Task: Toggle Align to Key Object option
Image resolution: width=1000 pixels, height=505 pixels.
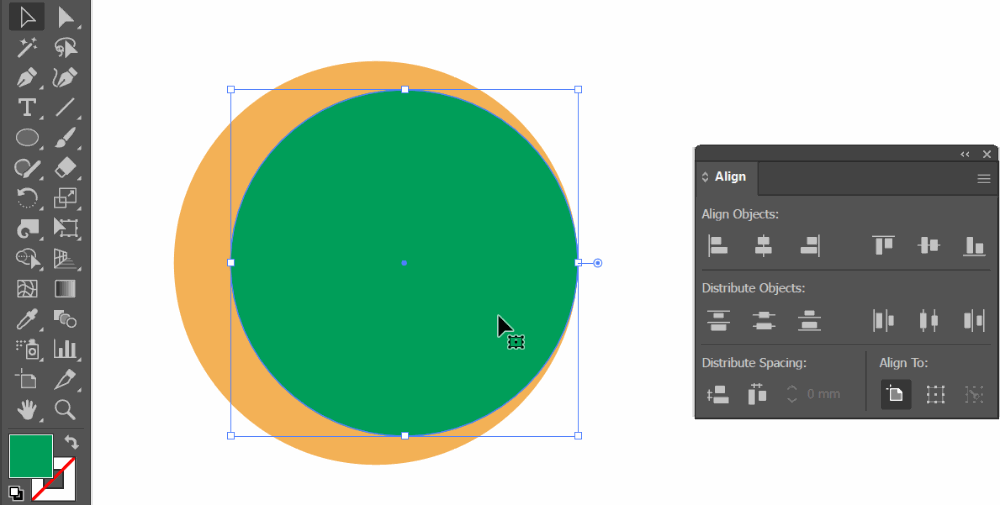Action: tap(974, 395)
